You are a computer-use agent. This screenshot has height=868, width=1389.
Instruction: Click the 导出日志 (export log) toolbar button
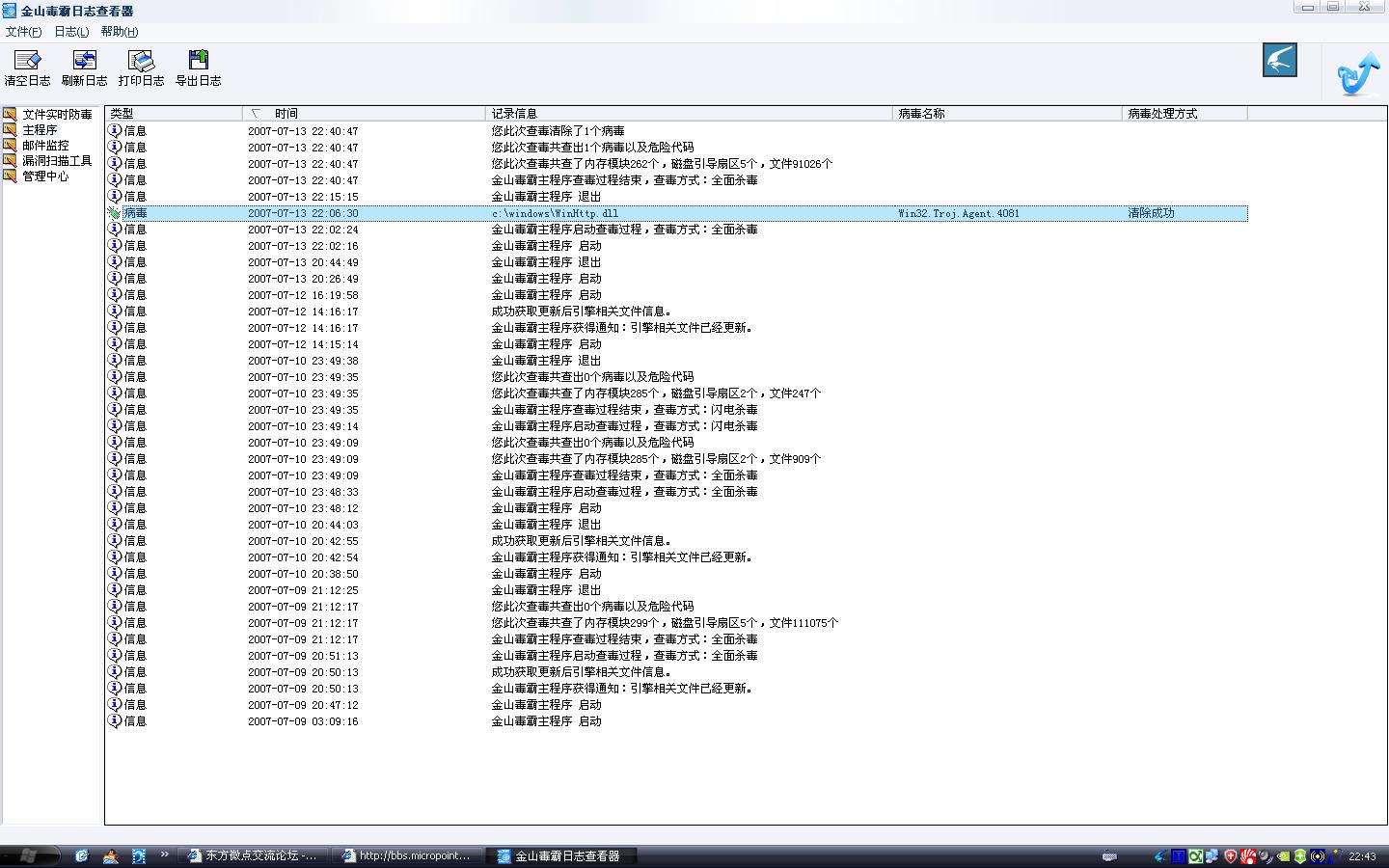point(198,68)
